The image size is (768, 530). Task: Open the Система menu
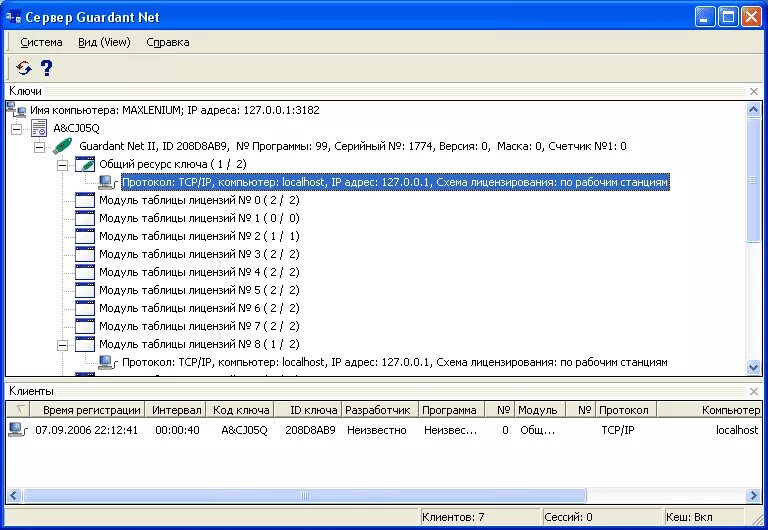click(41, 42)
